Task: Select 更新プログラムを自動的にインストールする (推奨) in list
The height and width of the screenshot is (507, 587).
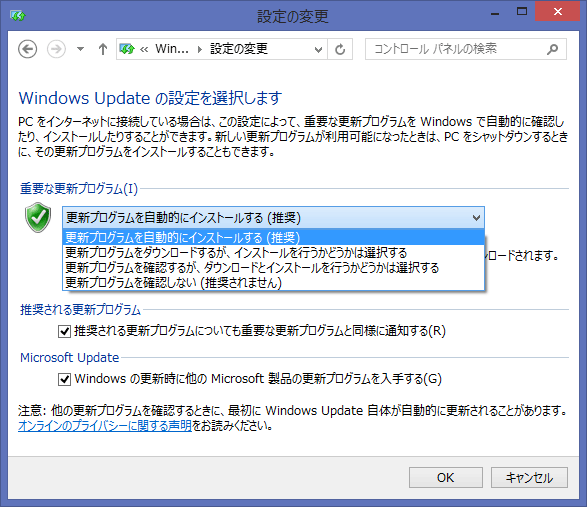Action: click(274, 237)
